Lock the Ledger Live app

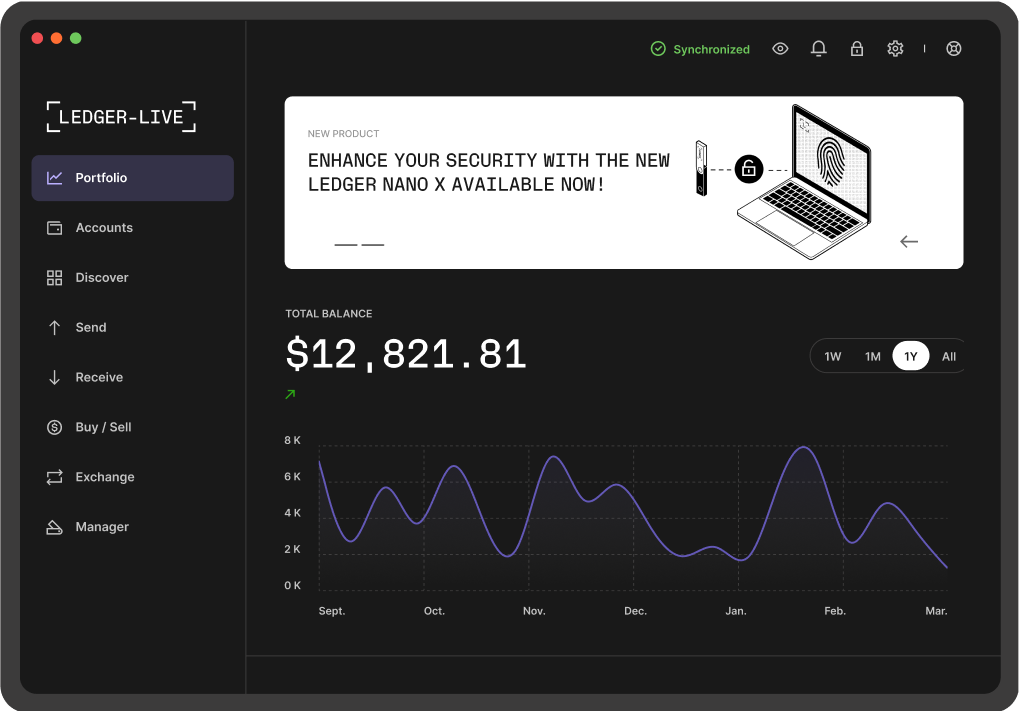pos(856,48)
